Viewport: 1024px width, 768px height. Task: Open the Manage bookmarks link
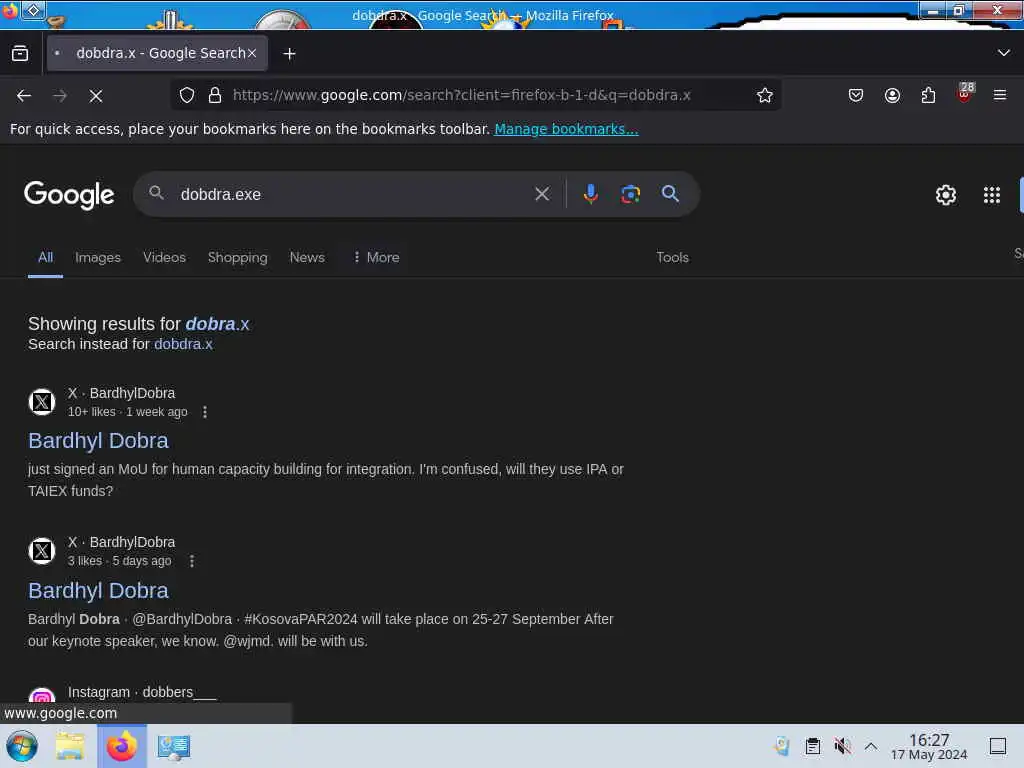566,129
